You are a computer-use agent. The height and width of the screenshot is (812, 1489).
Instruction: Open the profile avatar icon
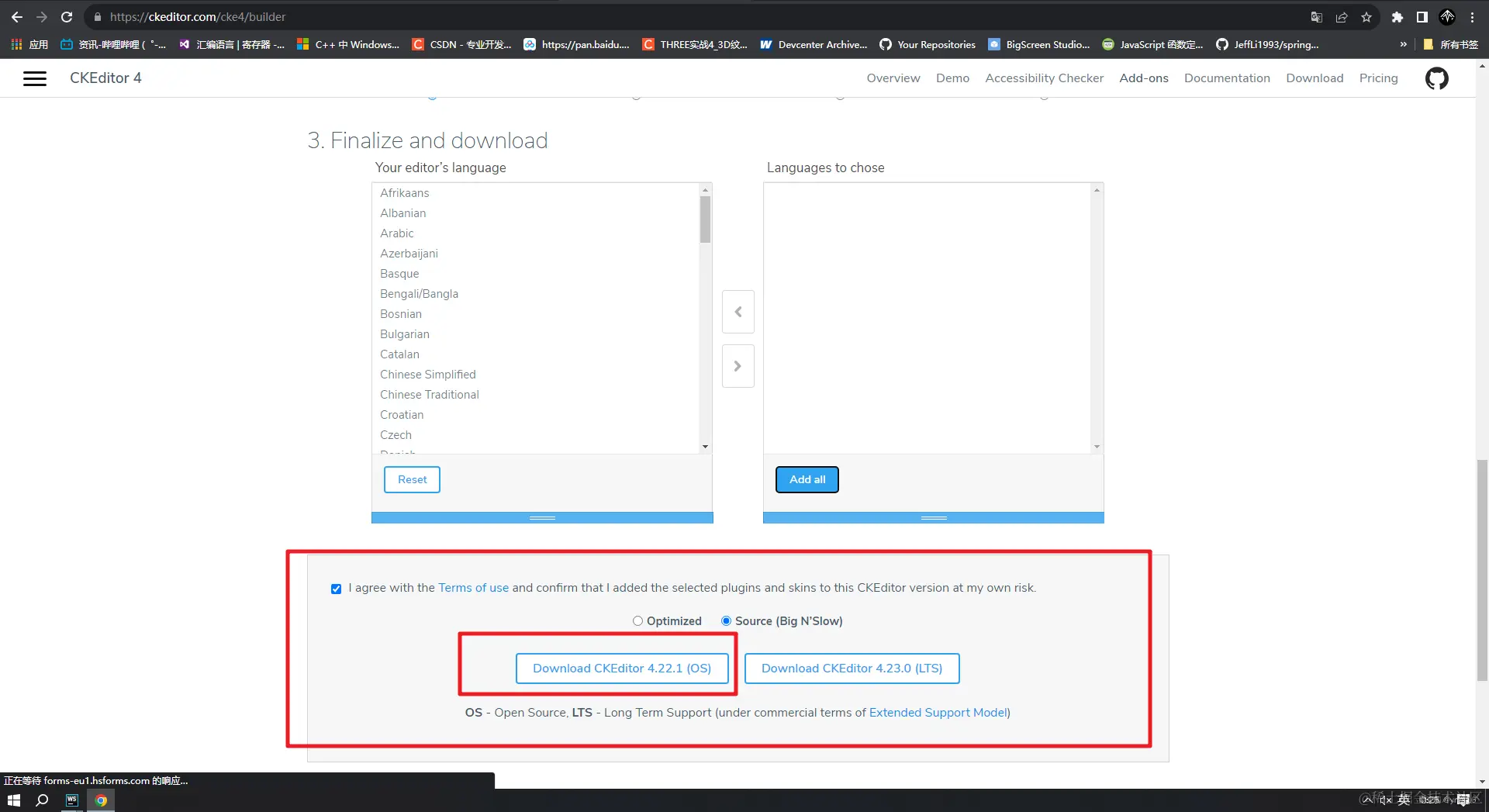tap(1447, 17)
